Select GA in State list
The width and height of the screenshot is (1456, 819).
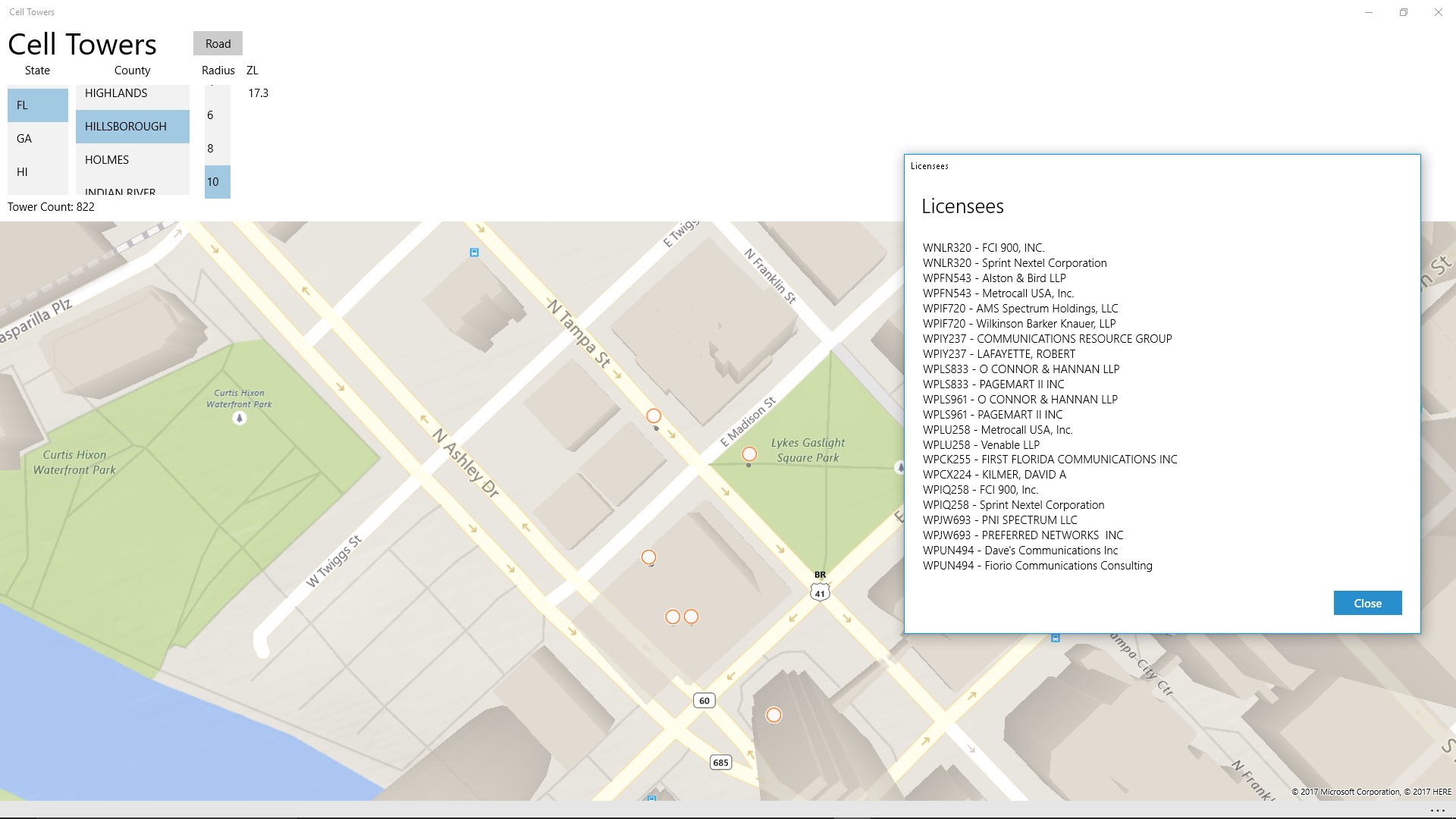37,139
